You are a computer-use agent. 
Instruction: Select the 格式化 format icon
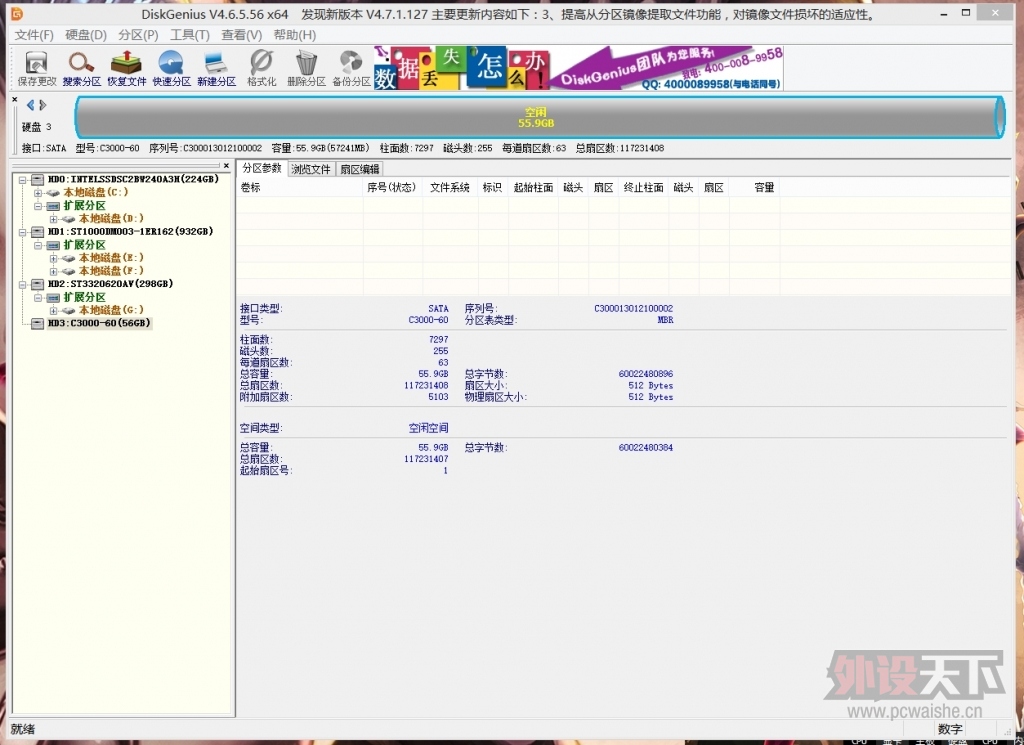click(261, 68)
